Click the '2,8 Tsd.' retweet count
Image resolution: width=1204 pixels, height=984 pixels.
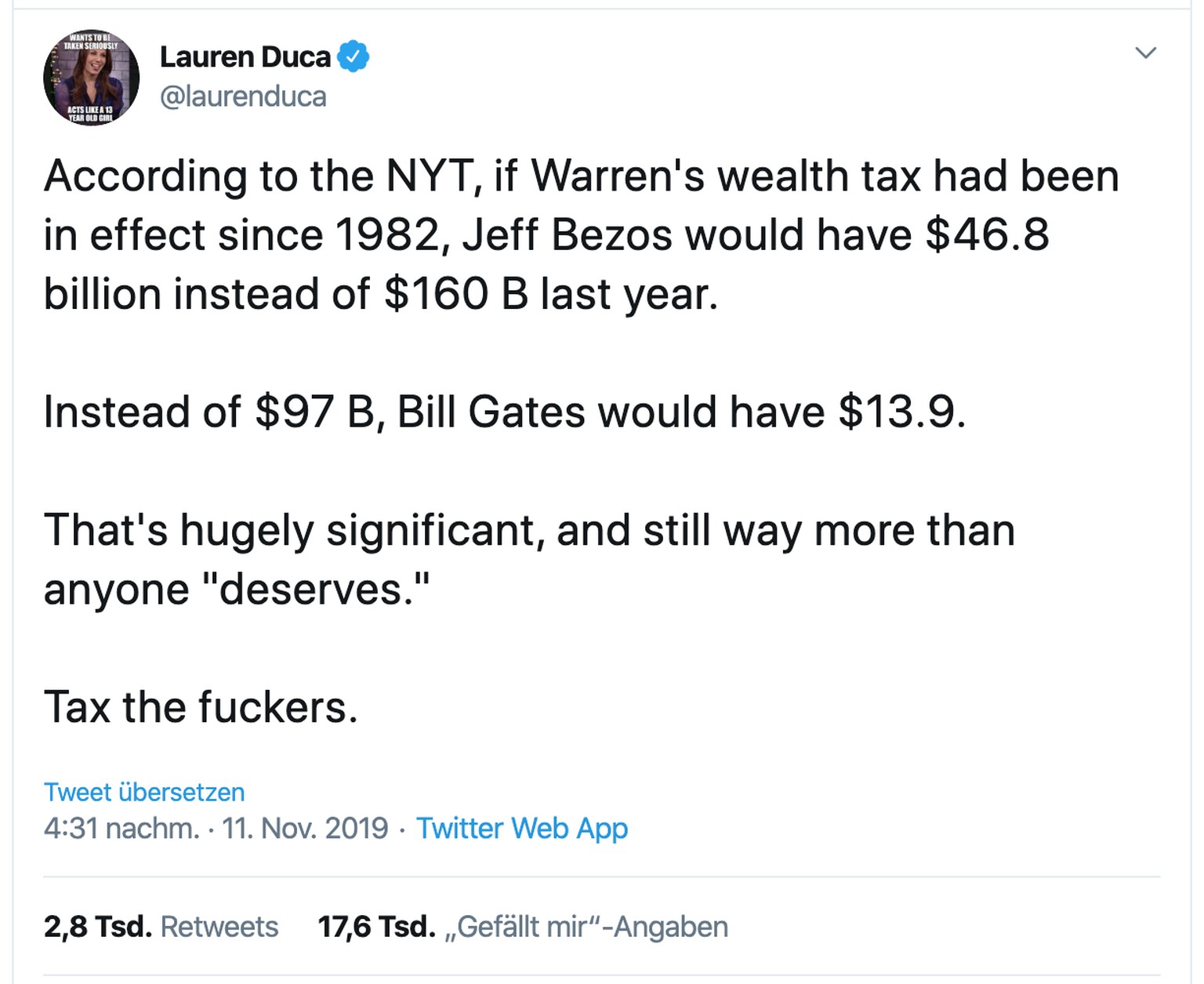point(97,927)
